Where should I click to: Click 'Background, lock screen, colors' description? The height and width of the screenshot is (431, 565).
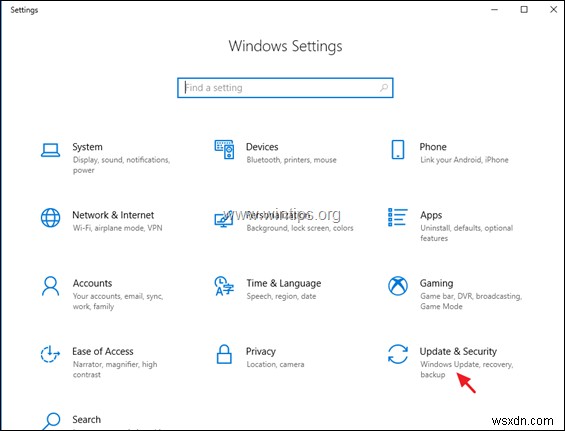tap(300, 228)
